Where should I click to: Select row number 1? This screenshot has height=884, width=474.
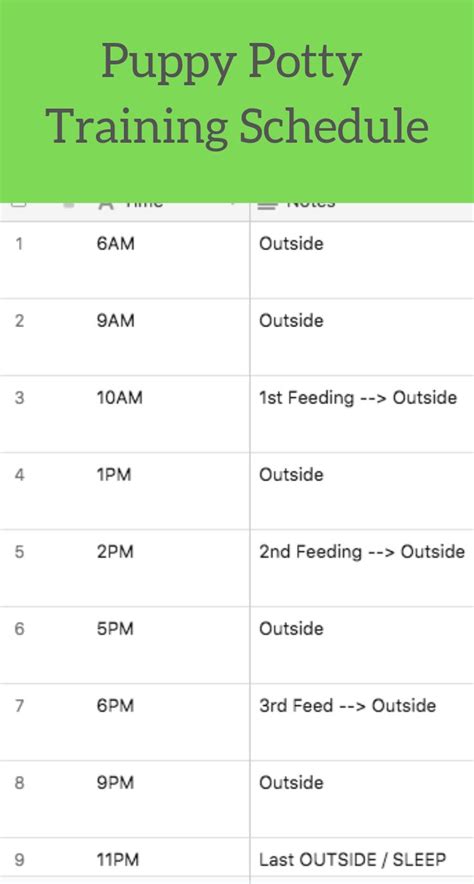click(x=19, y=244)
